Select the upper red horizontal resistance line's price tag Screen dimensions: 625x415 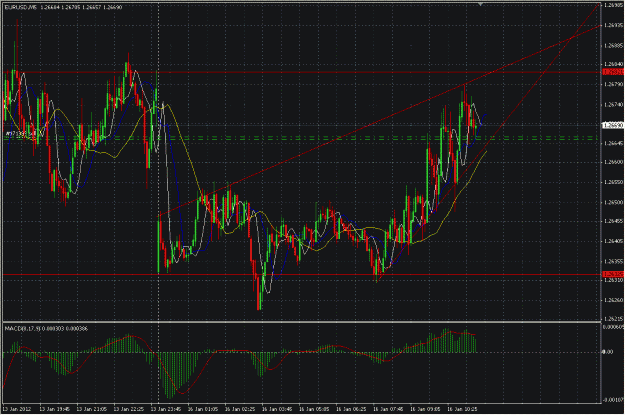coord(613,72)
